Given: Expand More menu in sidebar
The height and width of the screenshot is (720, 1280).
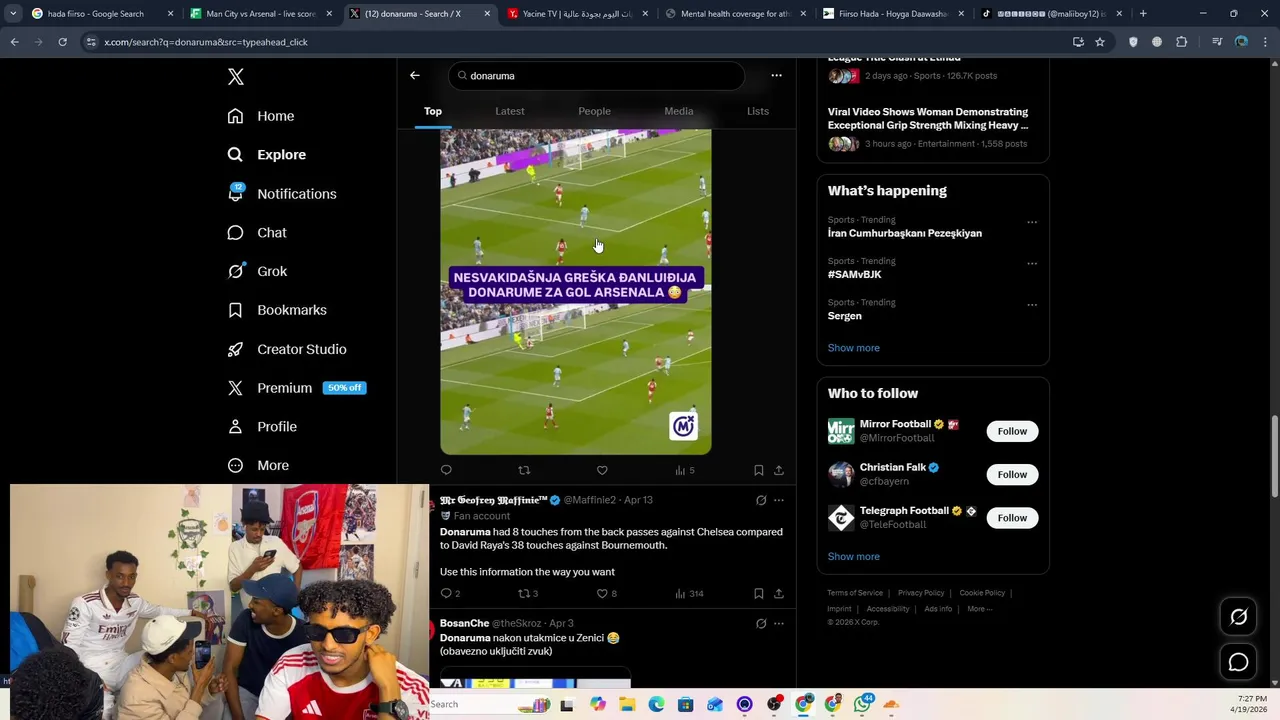Looking at the screenshot, I should point(258,466).
